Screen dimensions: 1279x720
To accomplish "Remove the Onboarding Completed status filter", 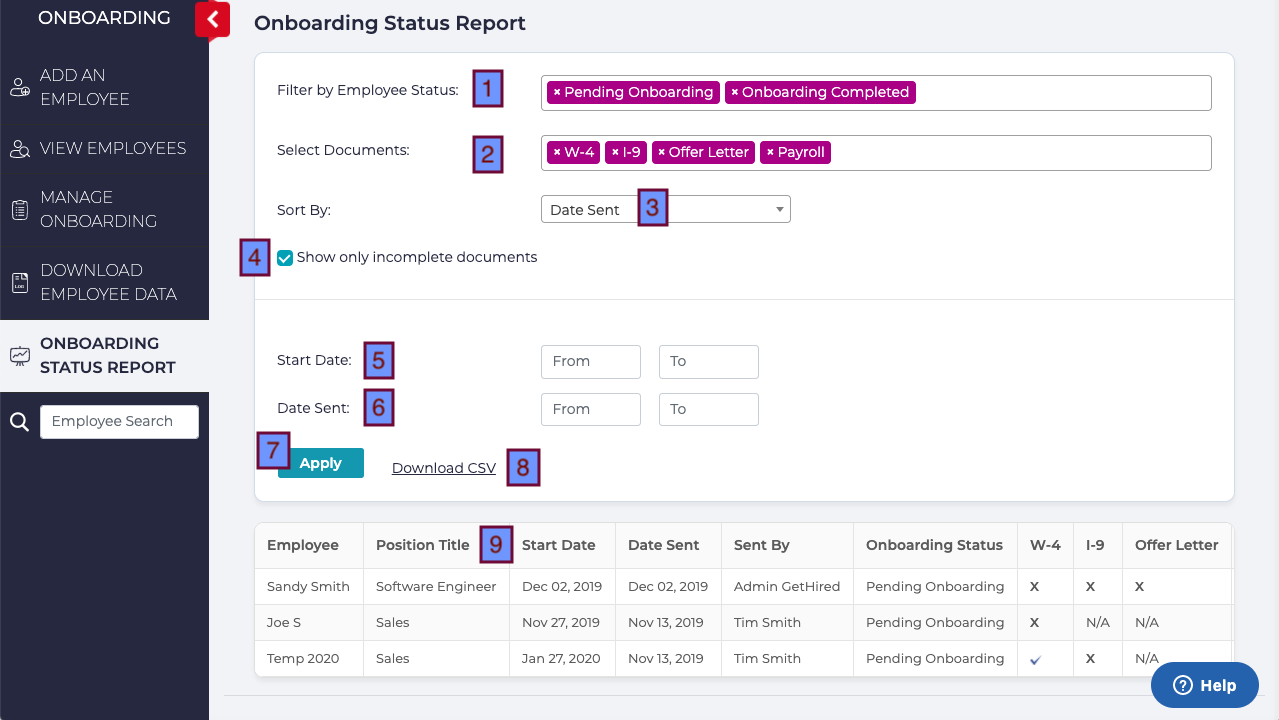I will click(732, 92).
